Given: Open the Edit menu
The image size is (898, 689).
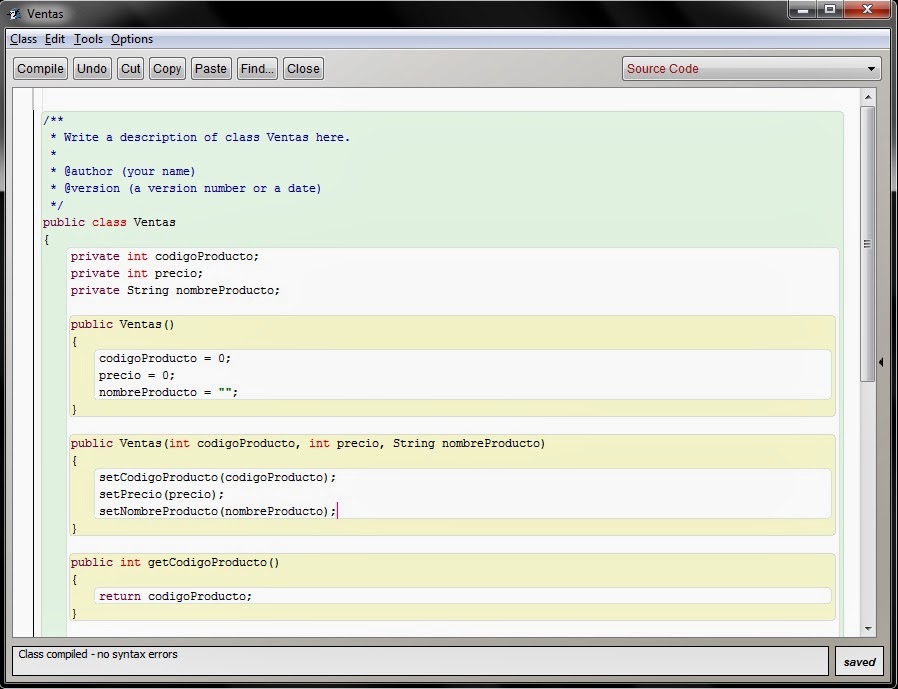Looking at the screenshot, I should pyautogui.click(x=55, y=39).
